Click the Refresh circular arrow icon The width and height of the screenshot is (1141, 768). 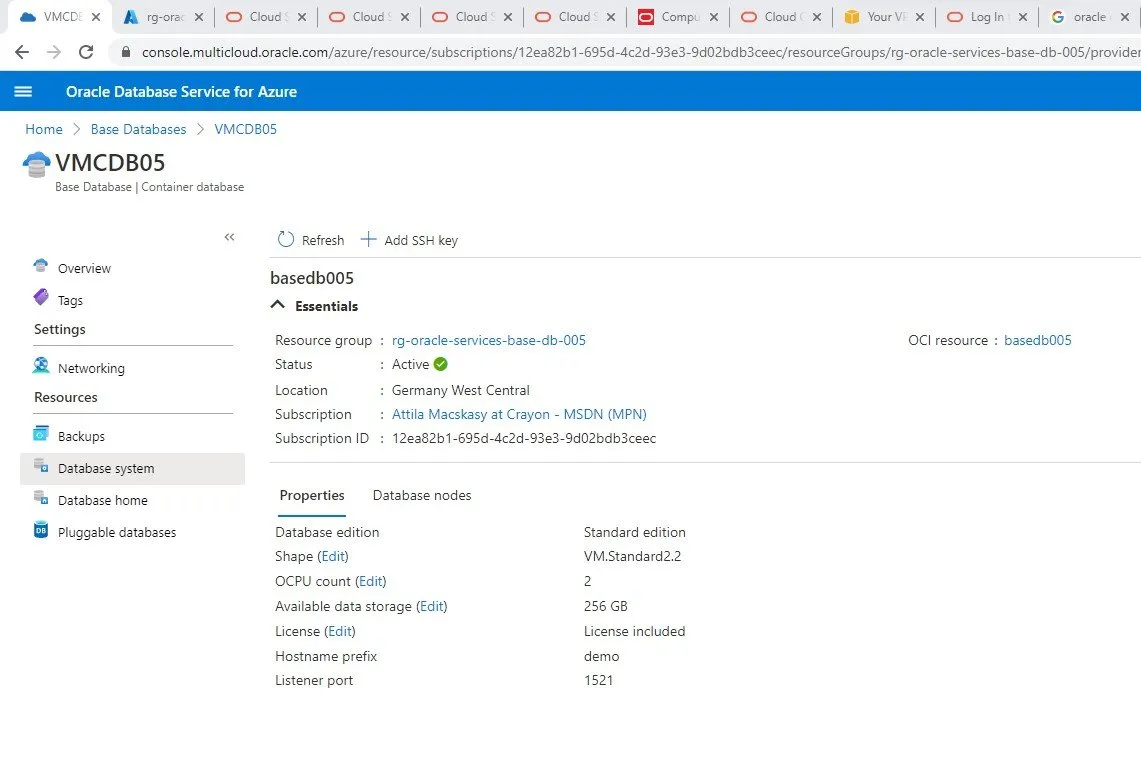tap(286, 239)
